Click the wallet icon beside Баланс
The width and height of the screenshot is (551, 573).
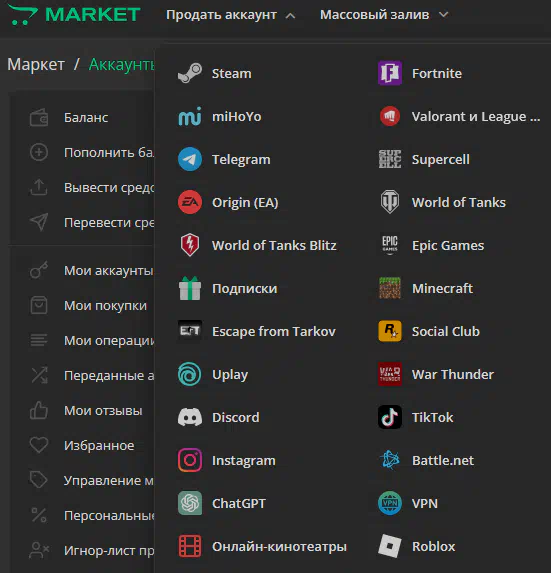39,118
